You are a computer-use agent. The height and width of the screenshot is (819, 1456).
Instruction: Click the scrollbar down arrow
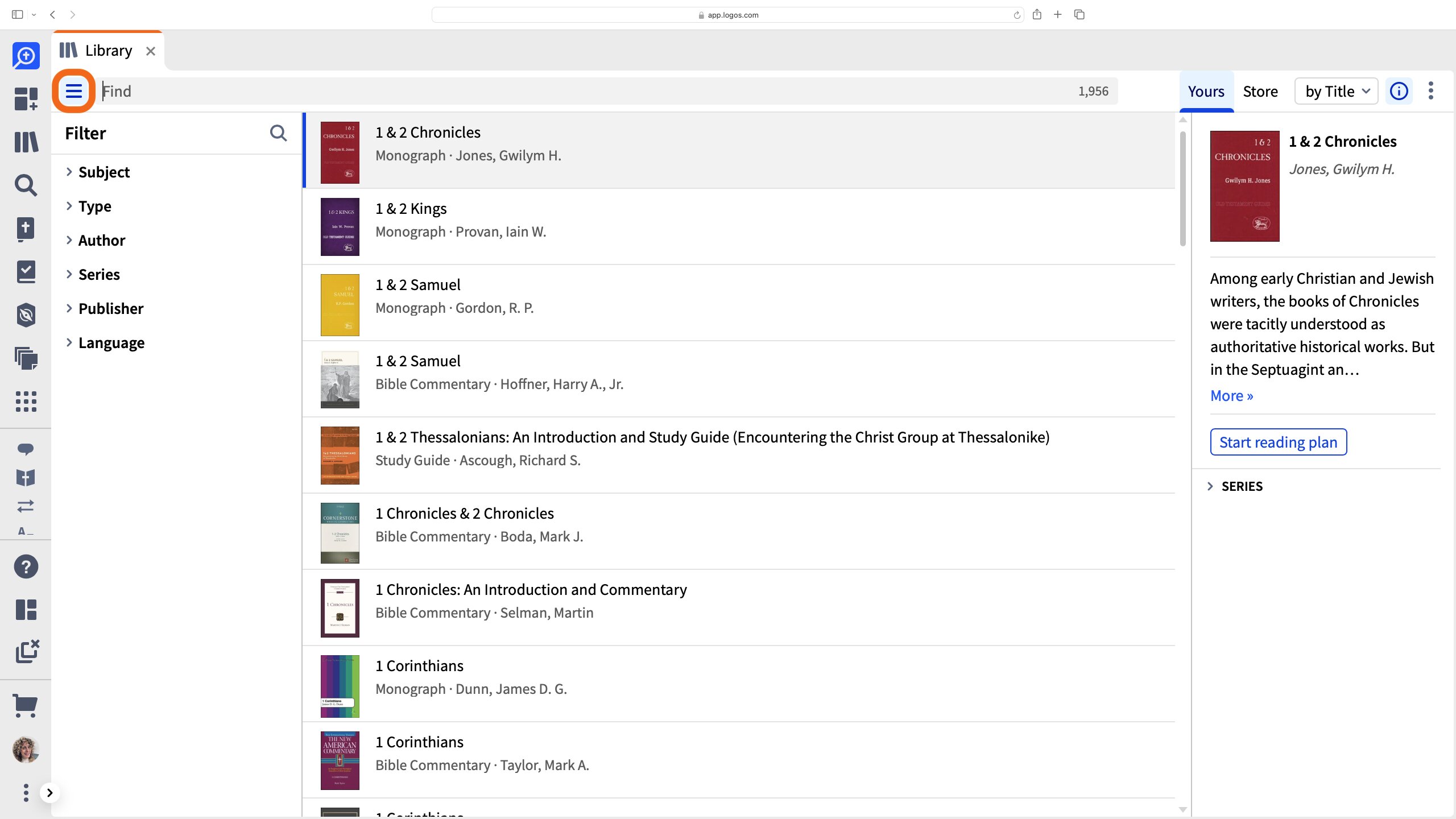[1183, 809]
